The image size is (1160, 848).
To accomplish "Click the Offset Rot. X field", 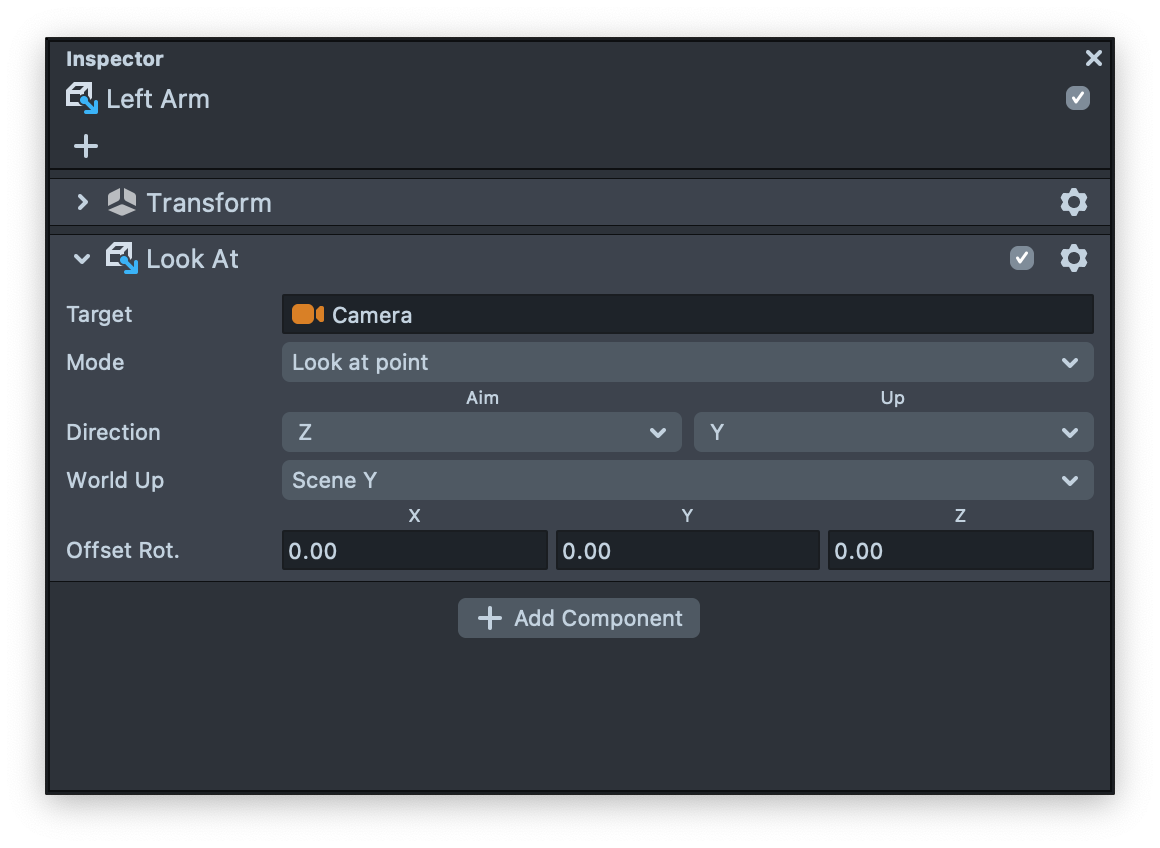I will (x=414, y=551).
